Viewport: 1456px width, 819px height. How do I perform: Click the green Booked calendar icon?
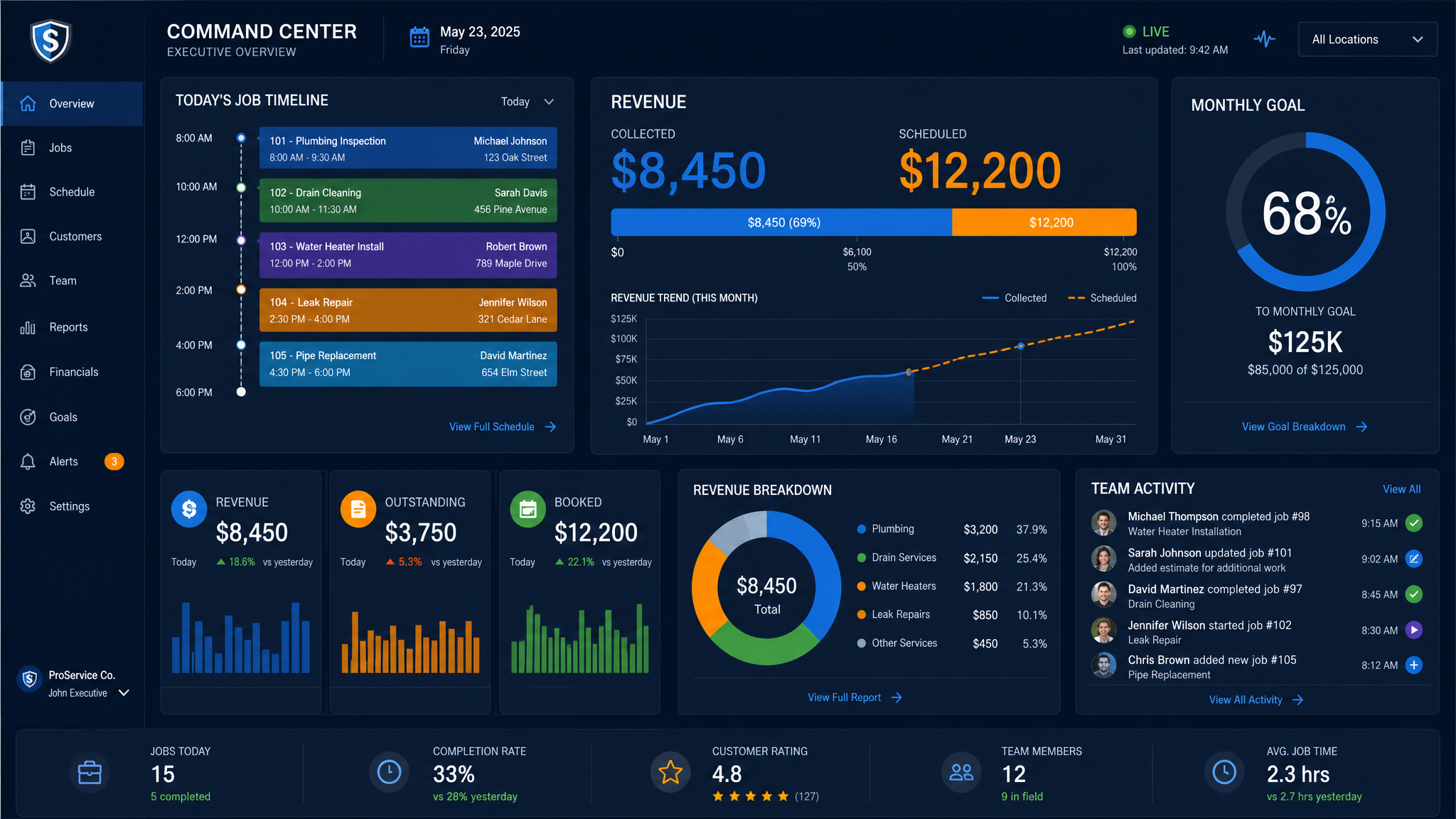[x=528, y=509]
